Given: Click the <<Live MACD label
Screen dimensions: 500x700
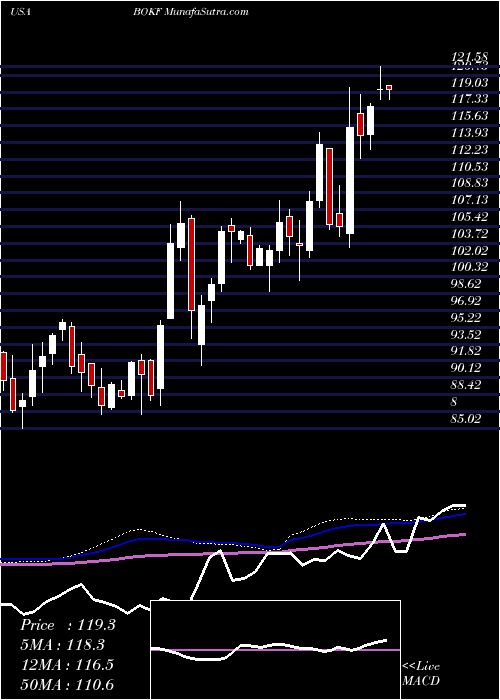Looking at the screenshot, I should [x=421, y=674].
